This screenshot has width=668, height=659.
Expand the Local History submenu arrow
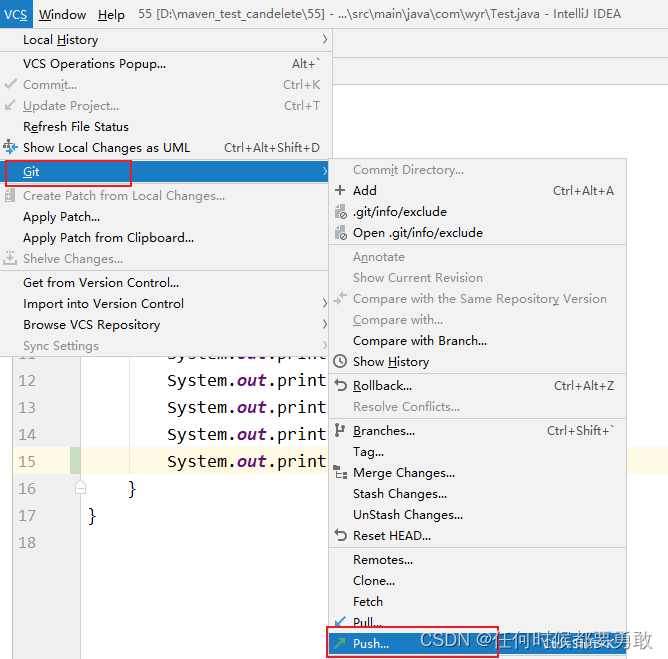tap(325, 40)
